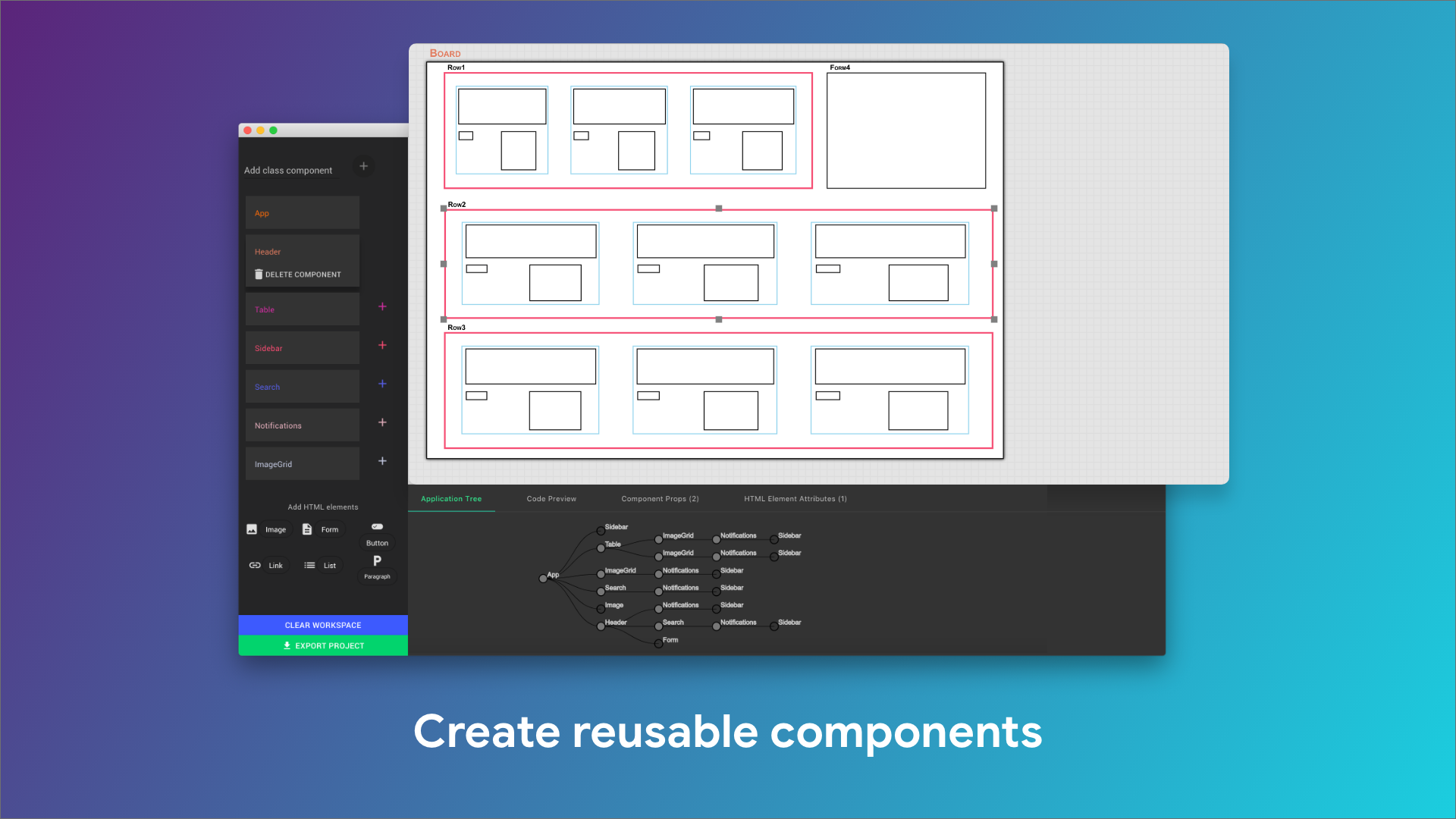This screenshot has width=1456, height=819.
Task: Click the plus button beside Add class component
Action: [x=363, y=166]
